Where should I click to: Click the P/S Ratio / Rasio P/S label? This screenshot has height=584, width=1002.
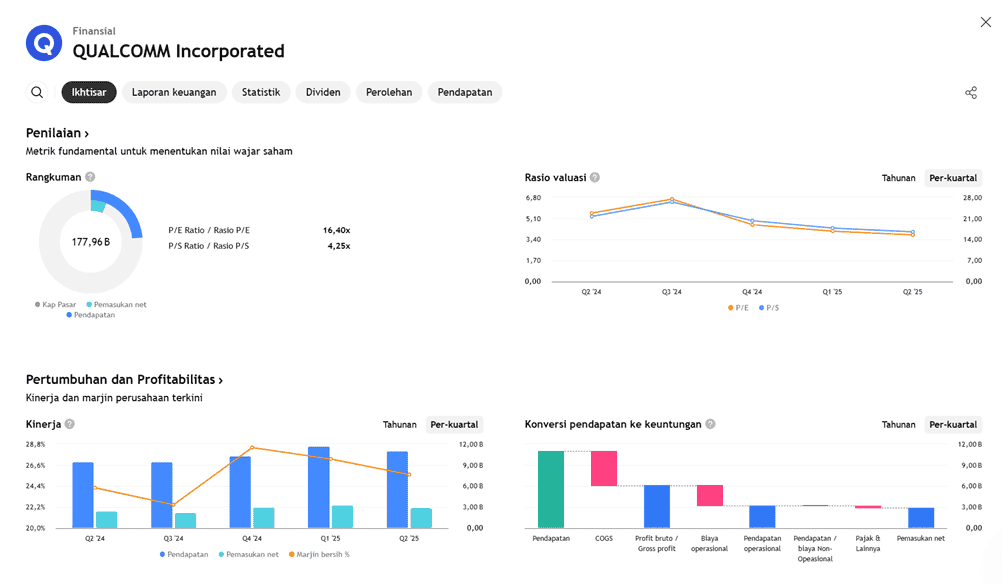click(x=209, y=246)
